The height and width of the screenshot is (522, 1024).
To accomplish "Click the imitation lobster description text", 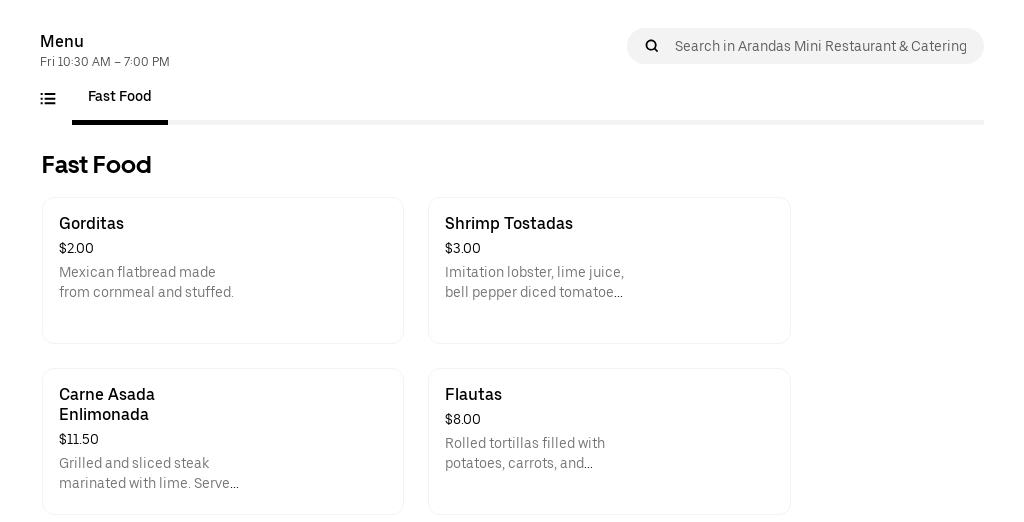I will [534, 283].
